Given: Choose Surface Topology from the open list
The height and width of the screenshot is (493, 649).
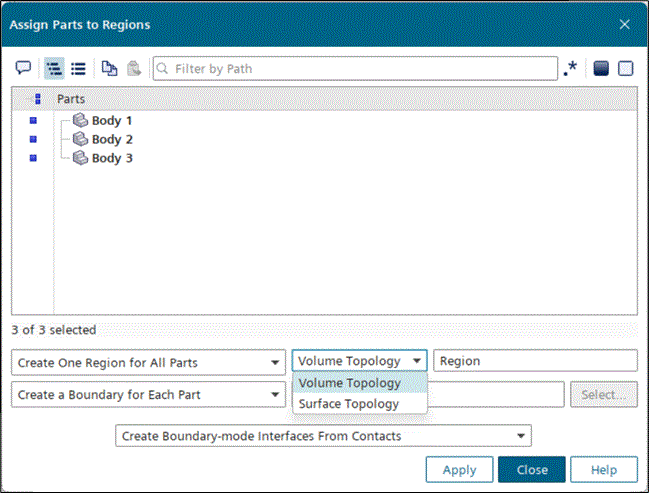Looking at the screenshot, I should point(349,404).
